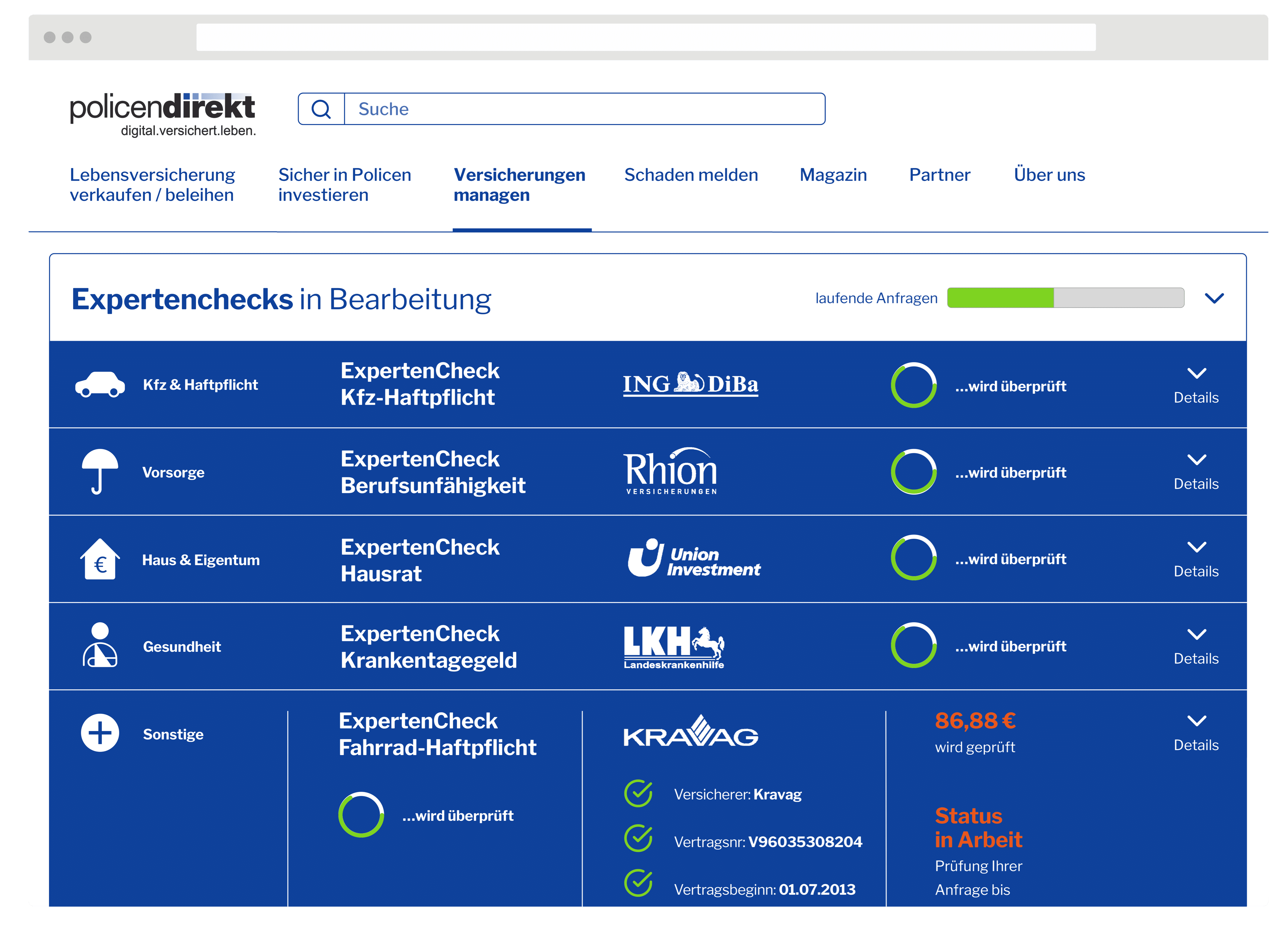Click the car icon for Kfz & Haftpflicht

[x=100, y=384]
